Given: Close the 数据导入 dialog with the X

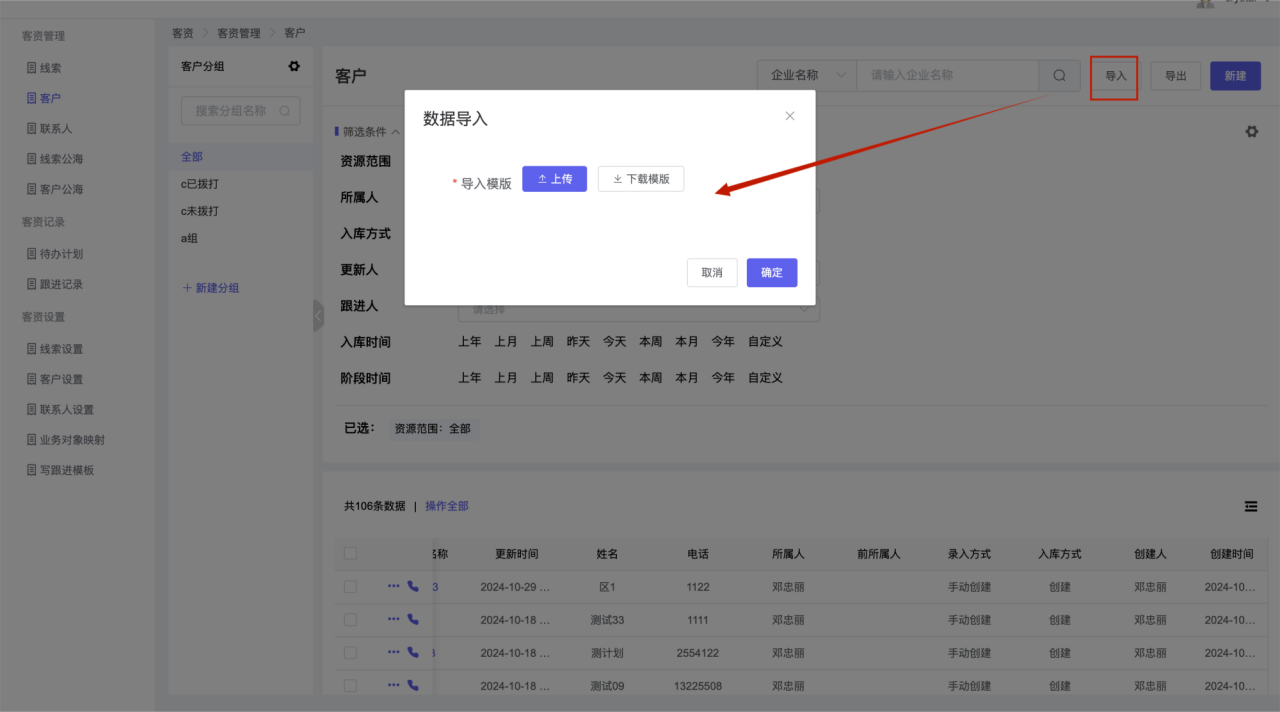Looking at the screenshot, I should [x=790, y=116].
